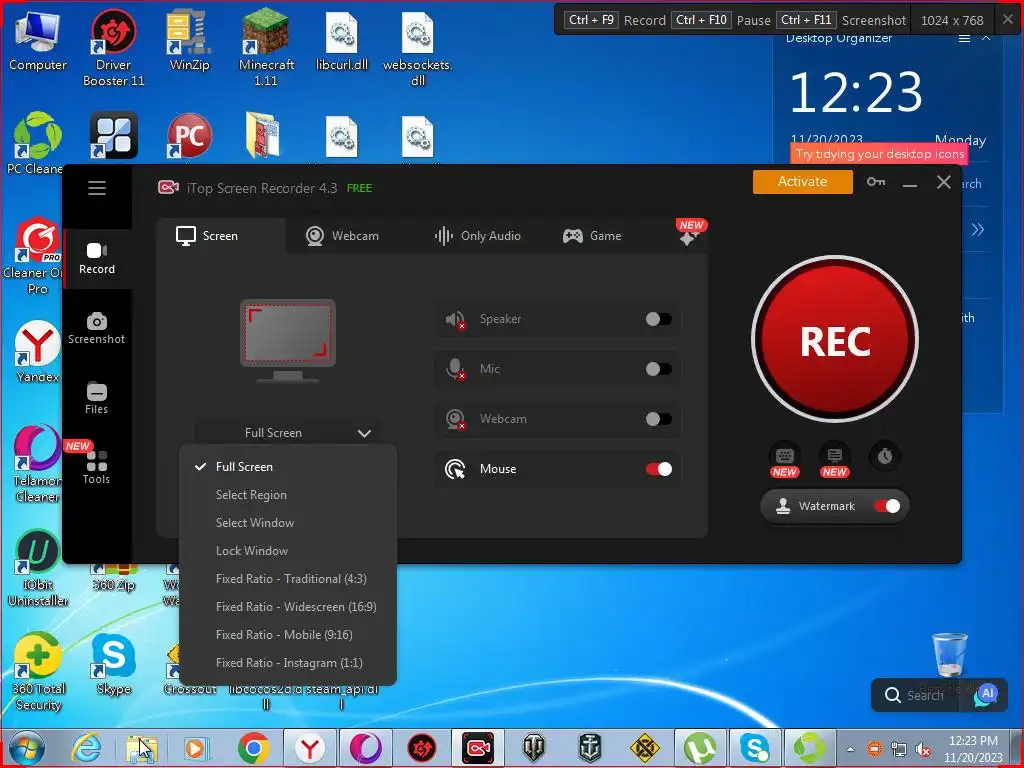
Task: Open the Files section in the sidebar
Action: click(97, 398)
